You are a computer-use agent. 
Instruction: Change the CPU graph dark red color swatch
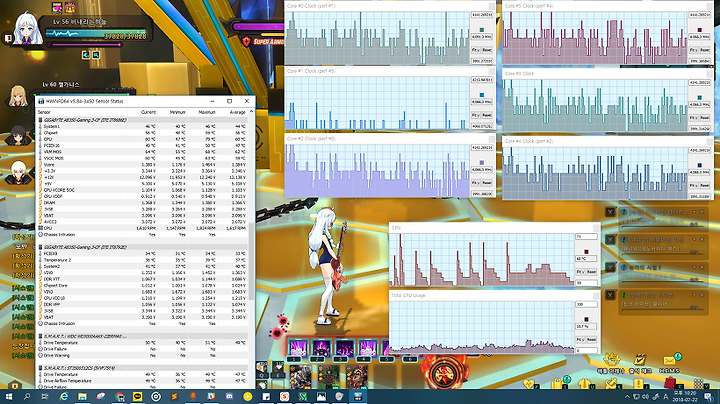pyautogui.click(x=586, y=252)
